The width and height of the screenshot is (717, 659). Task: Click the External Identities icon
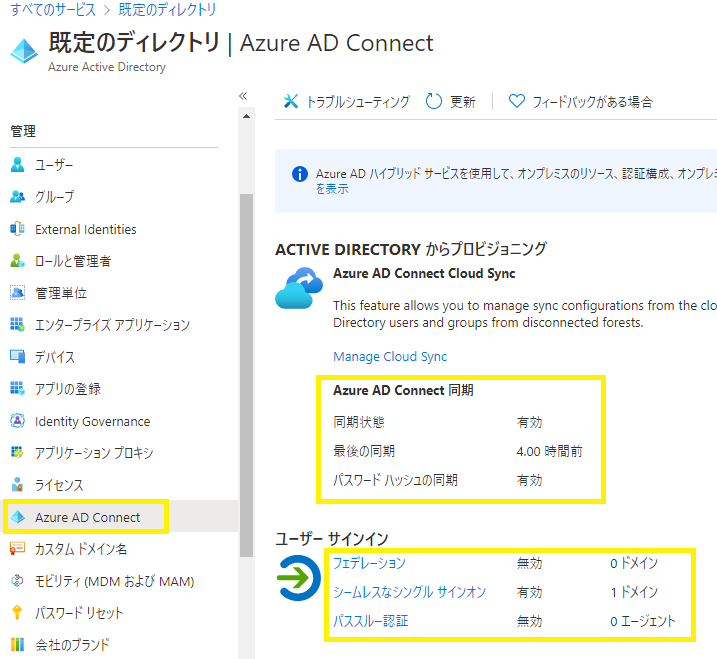click(x=17, y=229)
